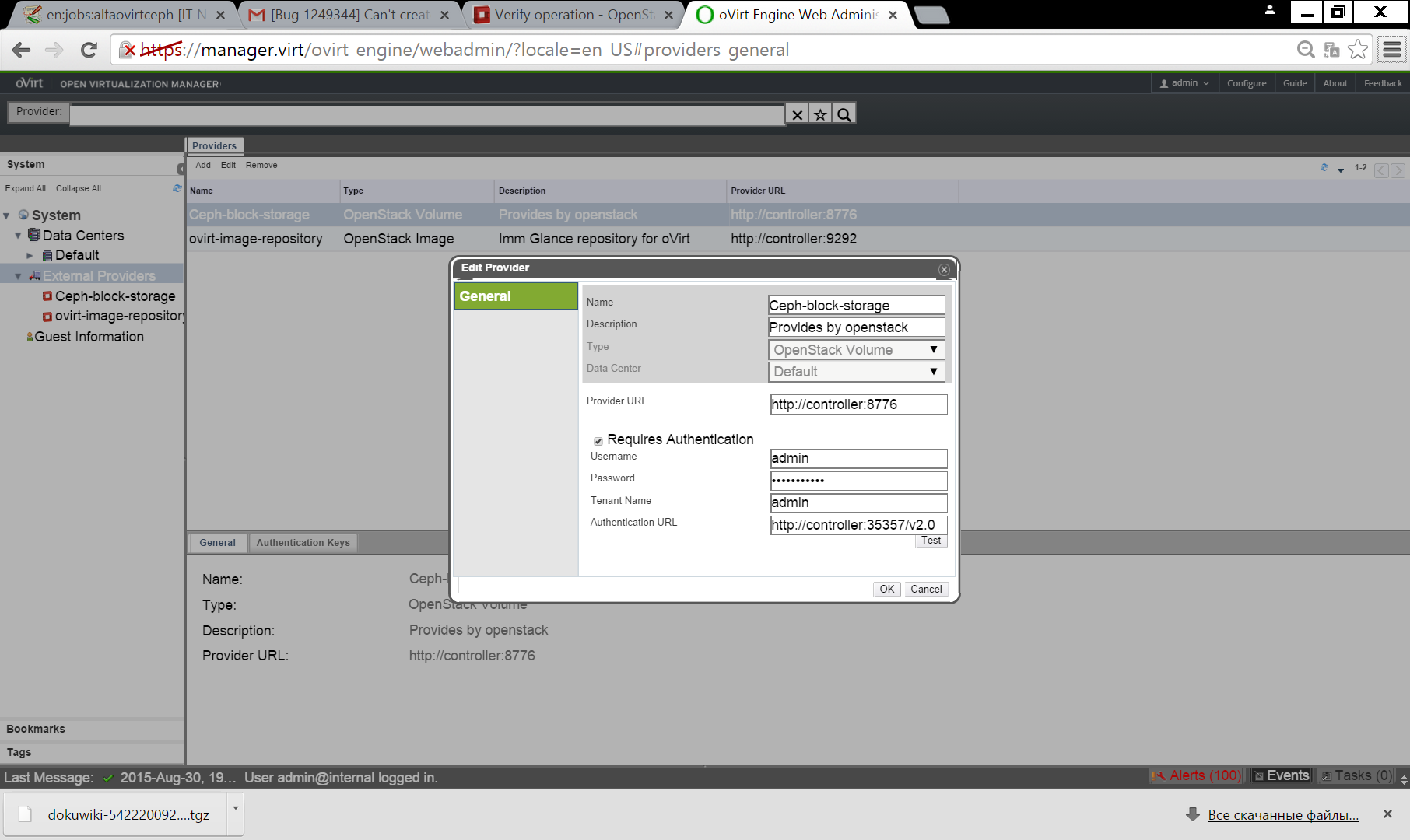Collapse the Data Centers node
Screen dimensions: 1410x840
[x=18, y=236]
